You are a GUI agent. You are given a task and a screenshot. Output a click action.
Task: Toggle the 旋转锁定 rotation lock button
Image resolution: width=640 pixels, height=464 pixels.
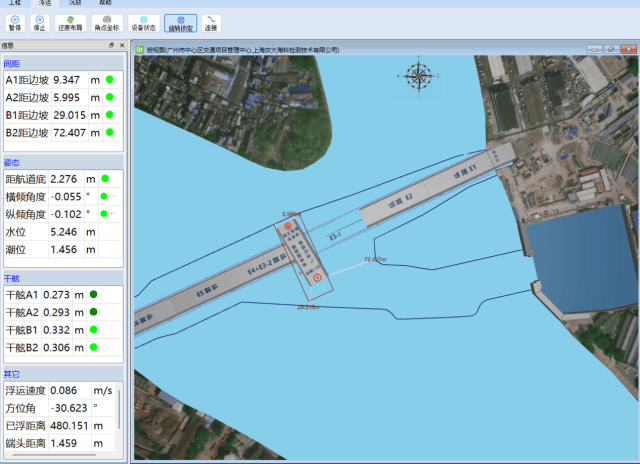180,22
